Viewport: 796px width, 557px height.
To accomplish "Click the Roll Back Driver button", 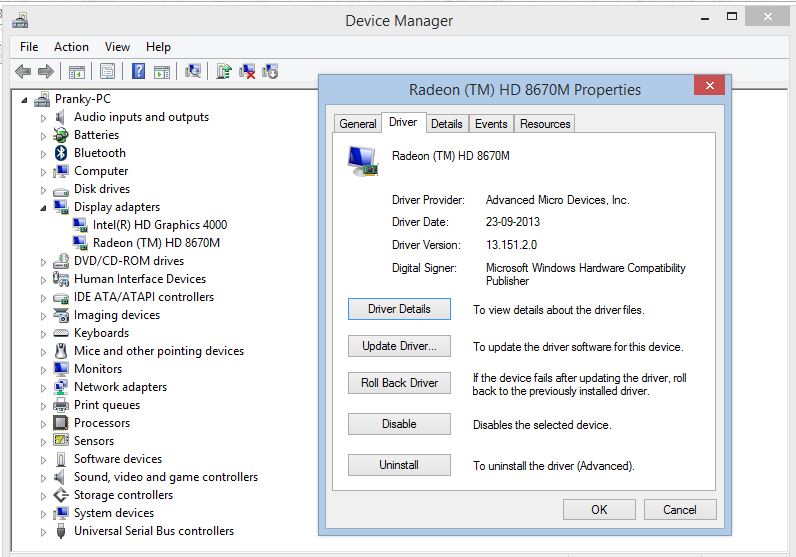I will pos(399,383).
